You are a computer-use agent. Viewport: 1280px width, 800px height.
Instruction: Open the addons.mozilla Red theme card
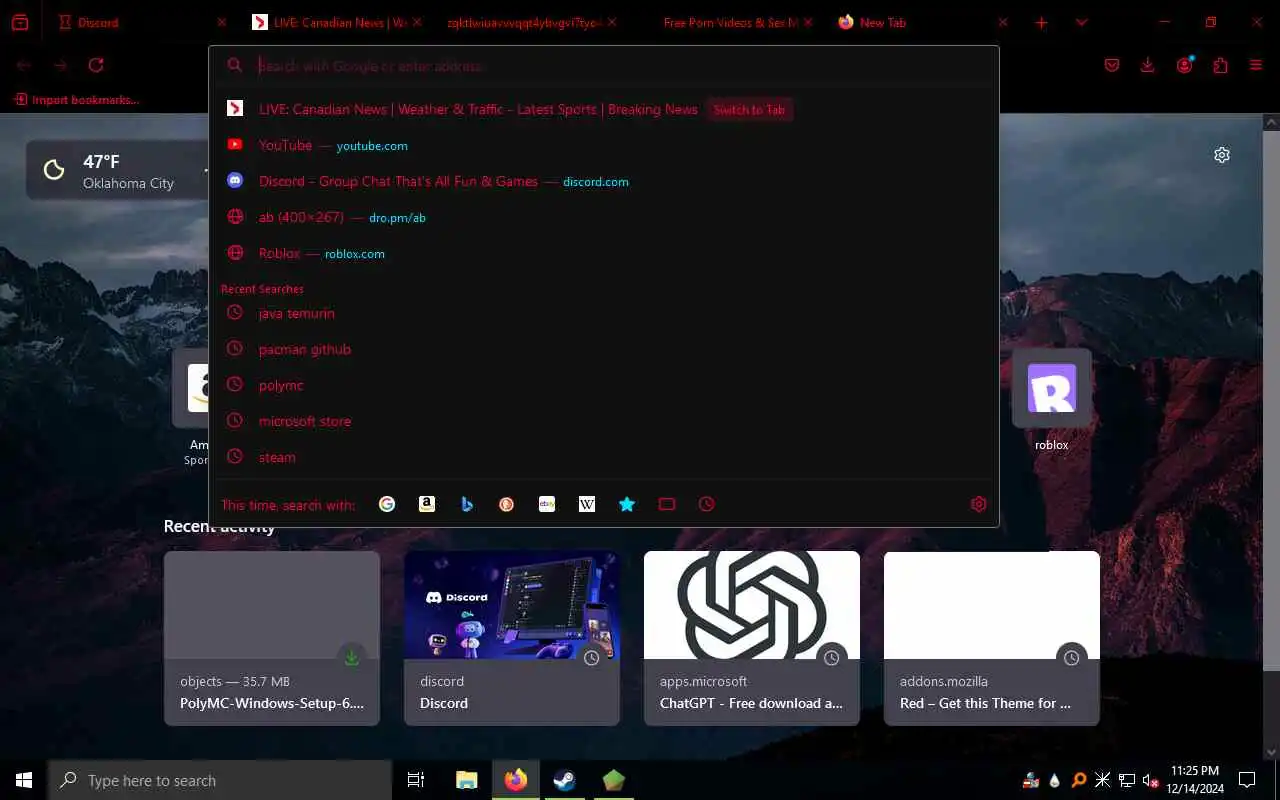pyautogui.click(x=992, y=638)
